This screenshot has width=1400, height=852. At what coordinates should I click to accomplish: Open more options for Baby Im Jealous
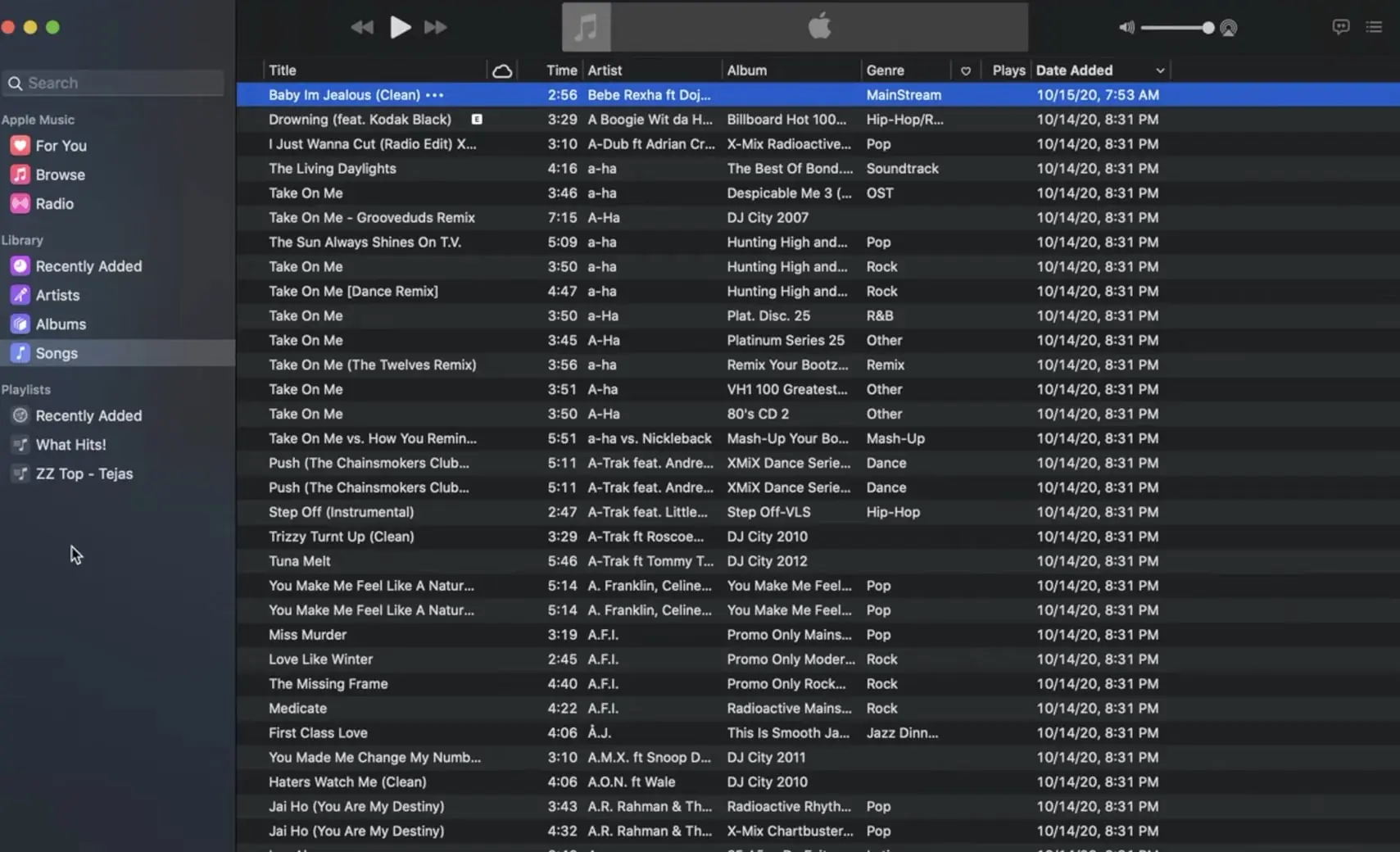pos(434,95)
